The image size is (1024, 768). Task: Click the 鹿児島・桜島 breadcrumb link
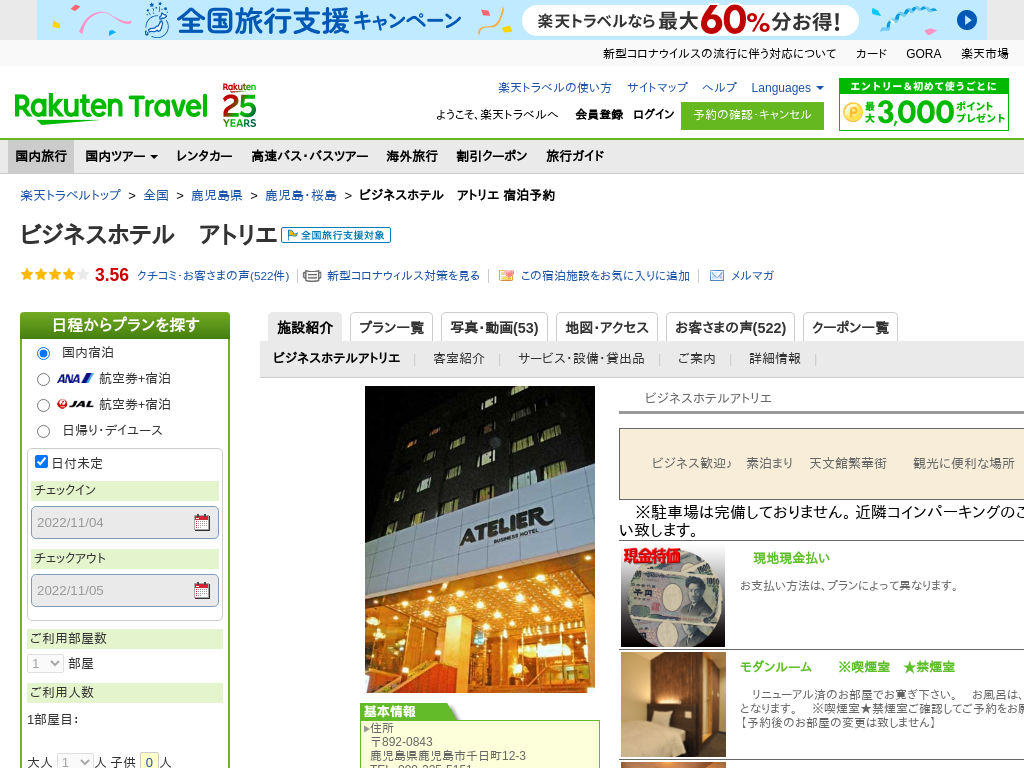(x=300, y=195)
